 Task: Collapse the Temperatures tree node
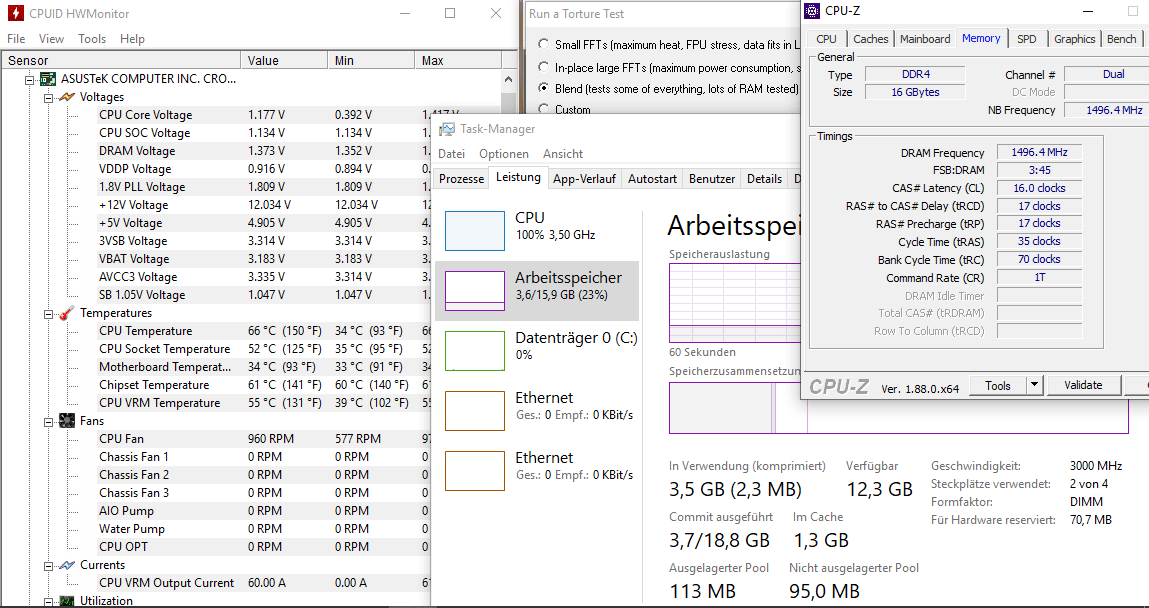[x=48, y=313]
